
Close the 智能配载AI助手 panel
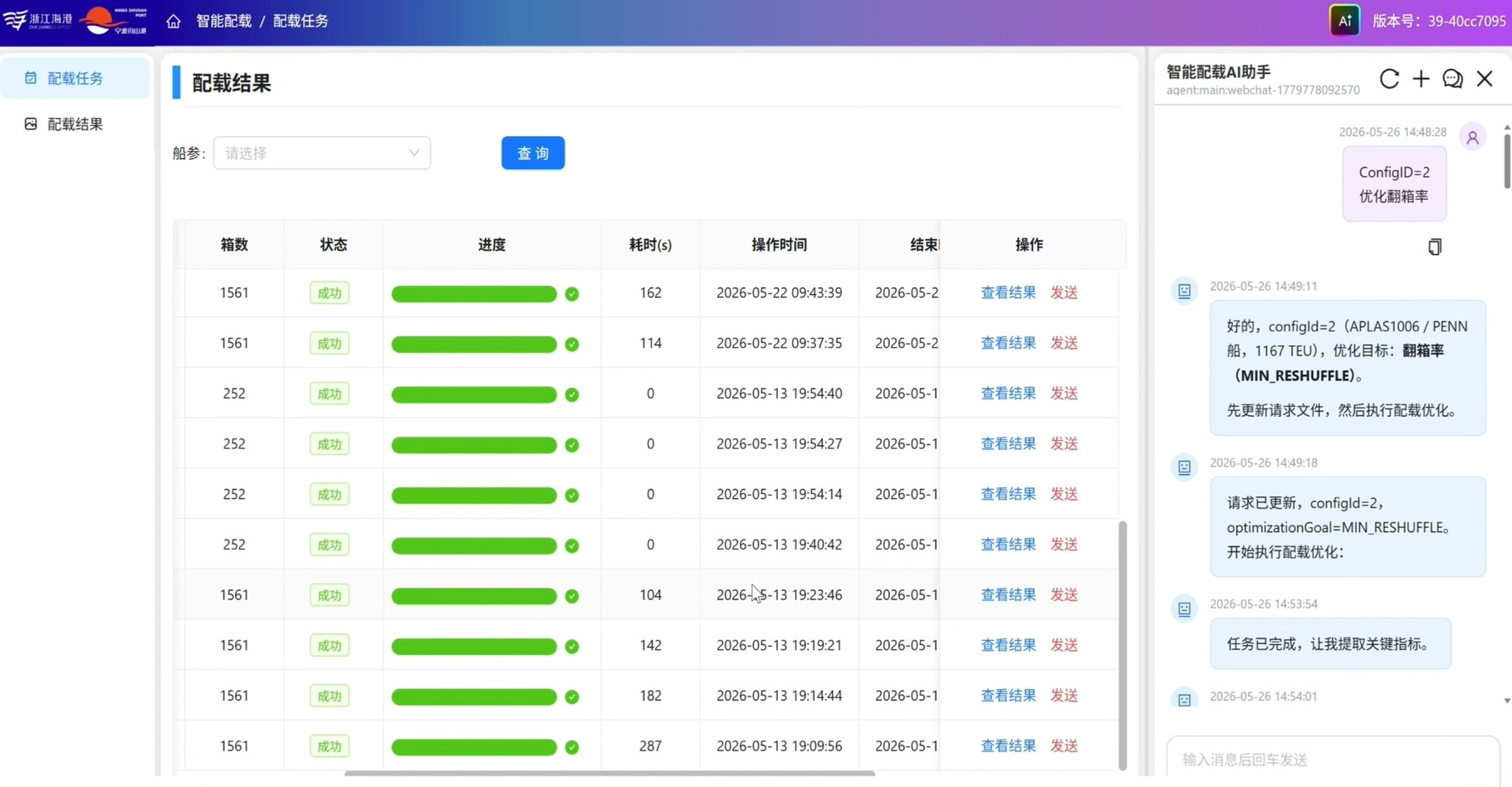[1485, 79]
